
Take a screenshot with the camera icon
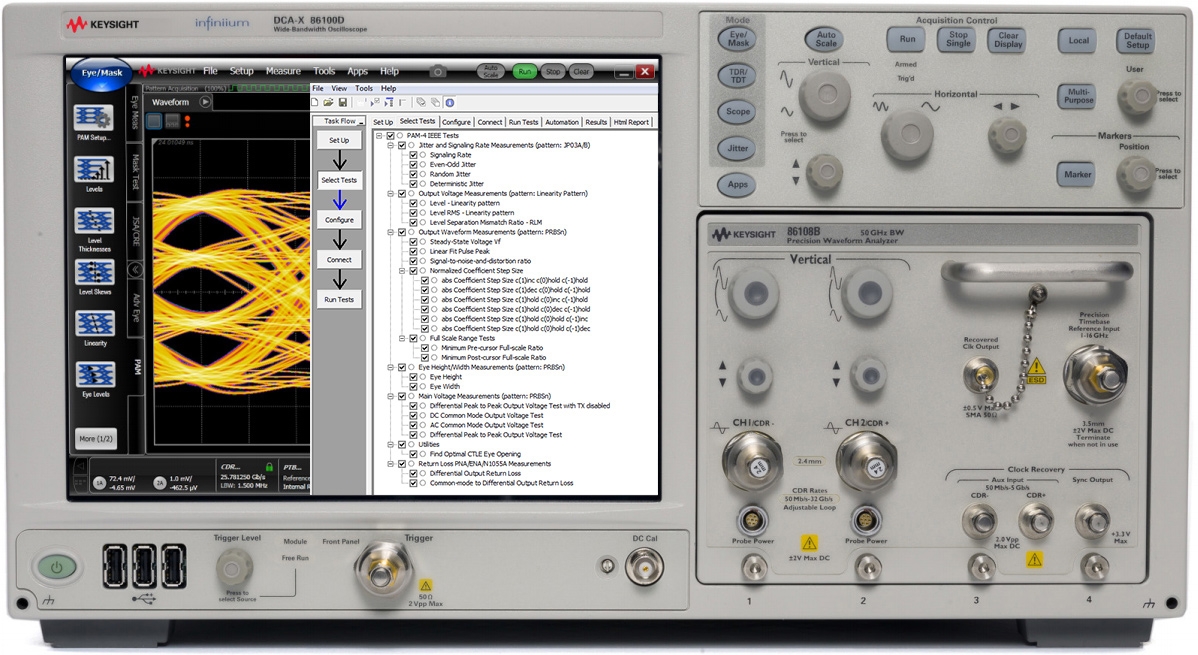[x=437, y=72]
